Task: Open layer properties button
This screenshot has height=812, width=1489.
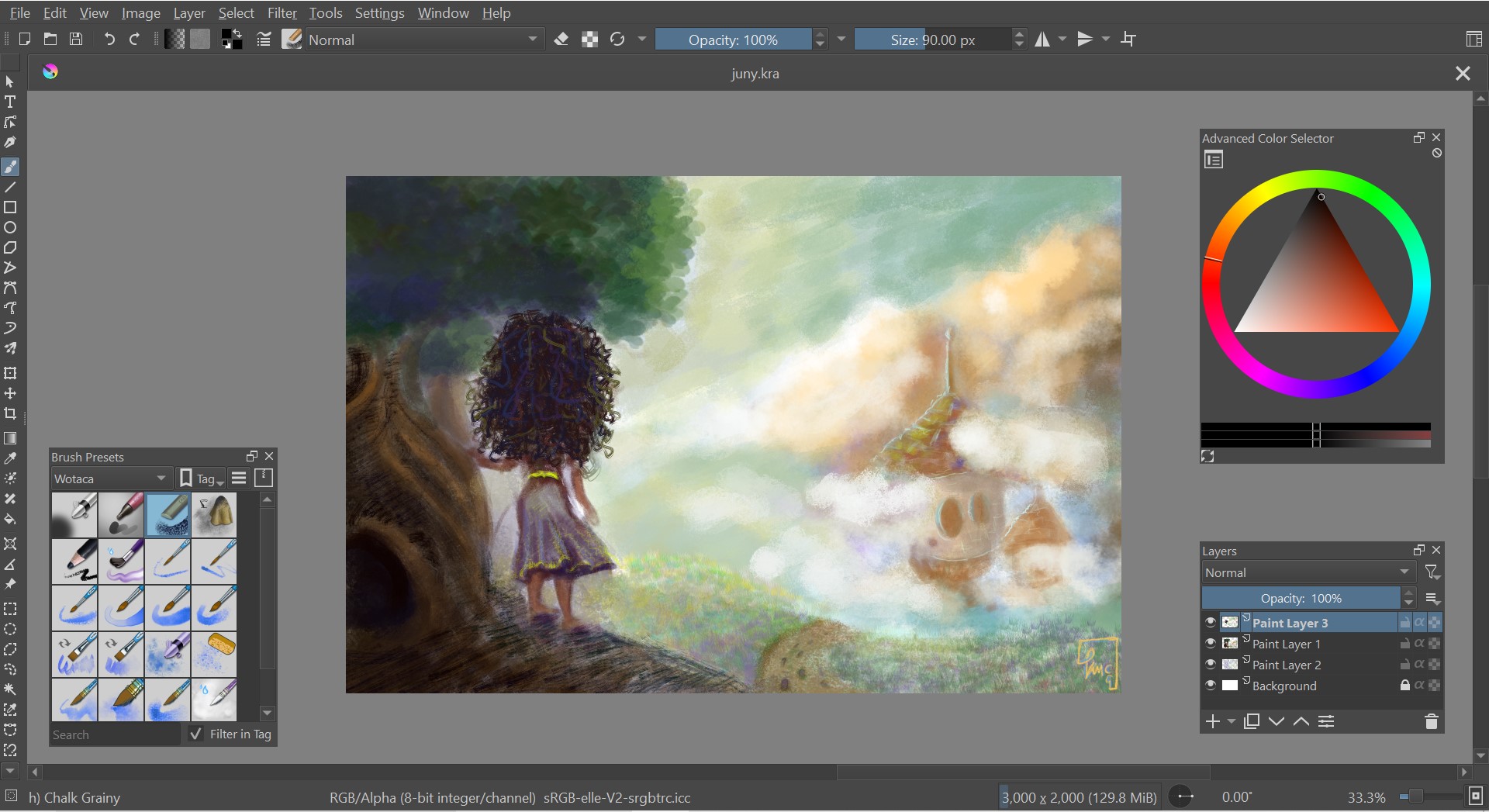Action: 1326,721
